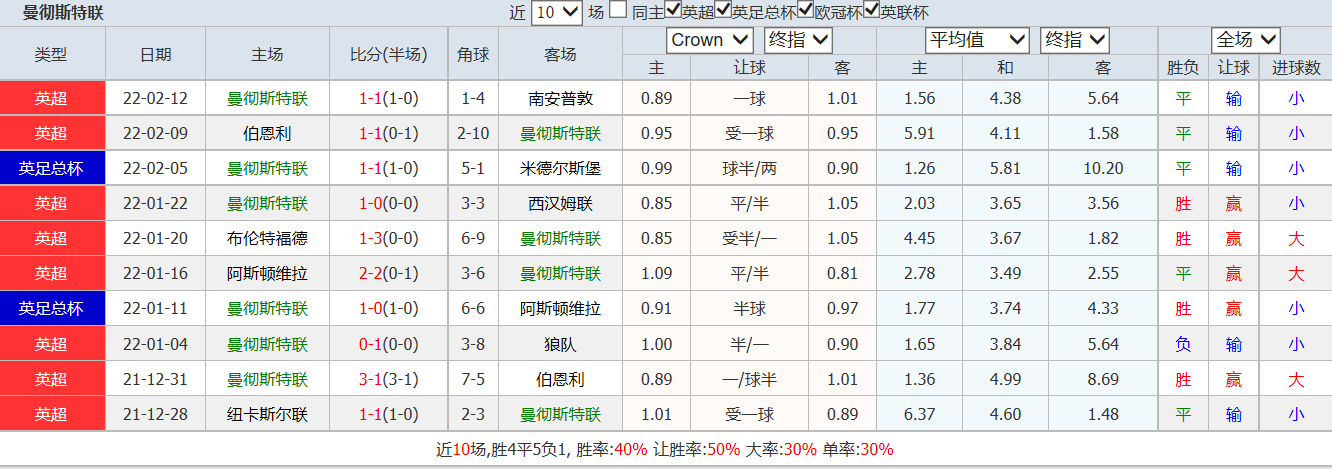
Task: Expand the 终指 dropdown beside 平均值
Action: click(x=1074, y=40)
